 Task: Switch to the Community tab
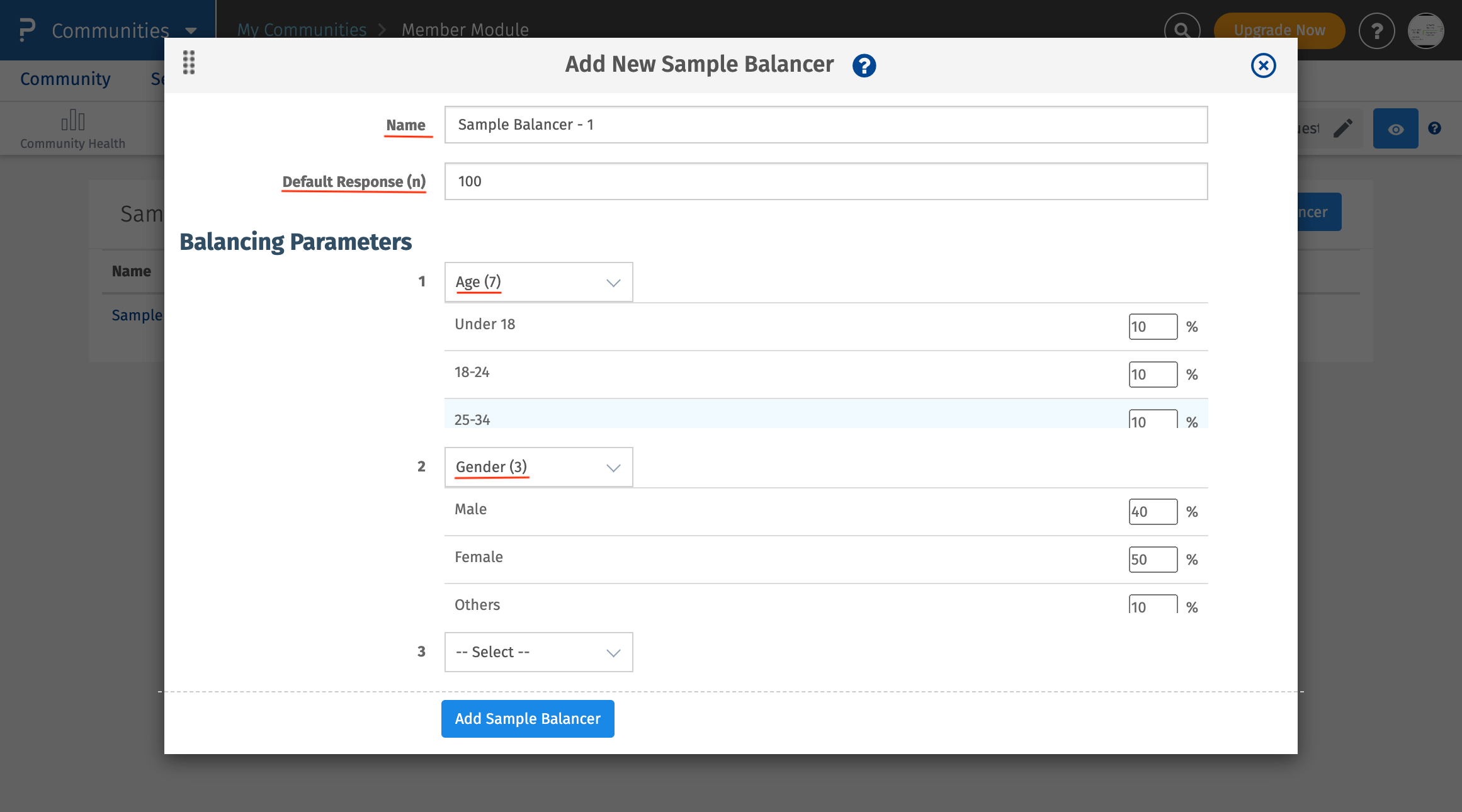tap(65, 79)
